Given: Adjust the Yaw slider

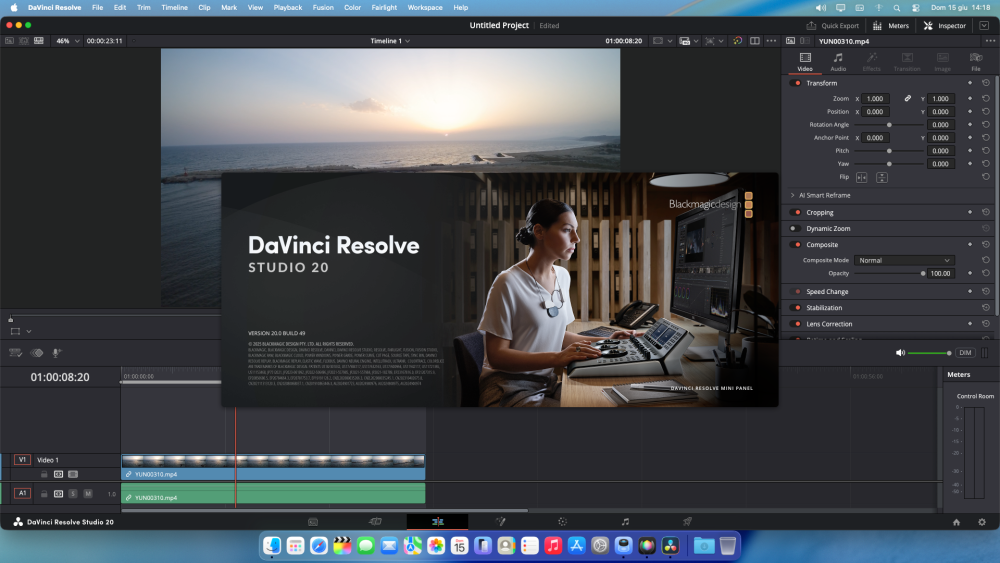Looking at the screenshot, I should click(x=889, y=164).
